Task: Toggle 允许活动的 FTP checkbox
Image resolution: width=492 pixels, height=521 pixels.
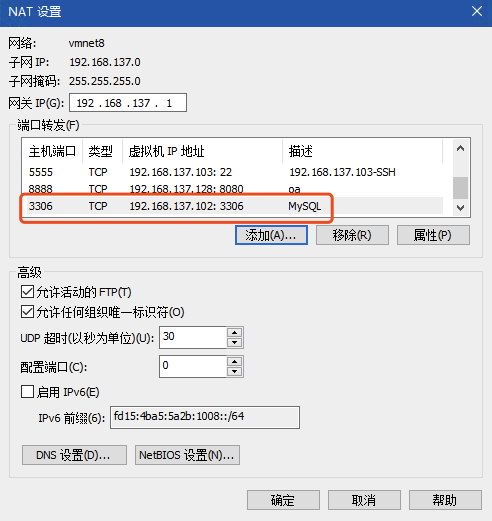Action: tap(27, 292)
